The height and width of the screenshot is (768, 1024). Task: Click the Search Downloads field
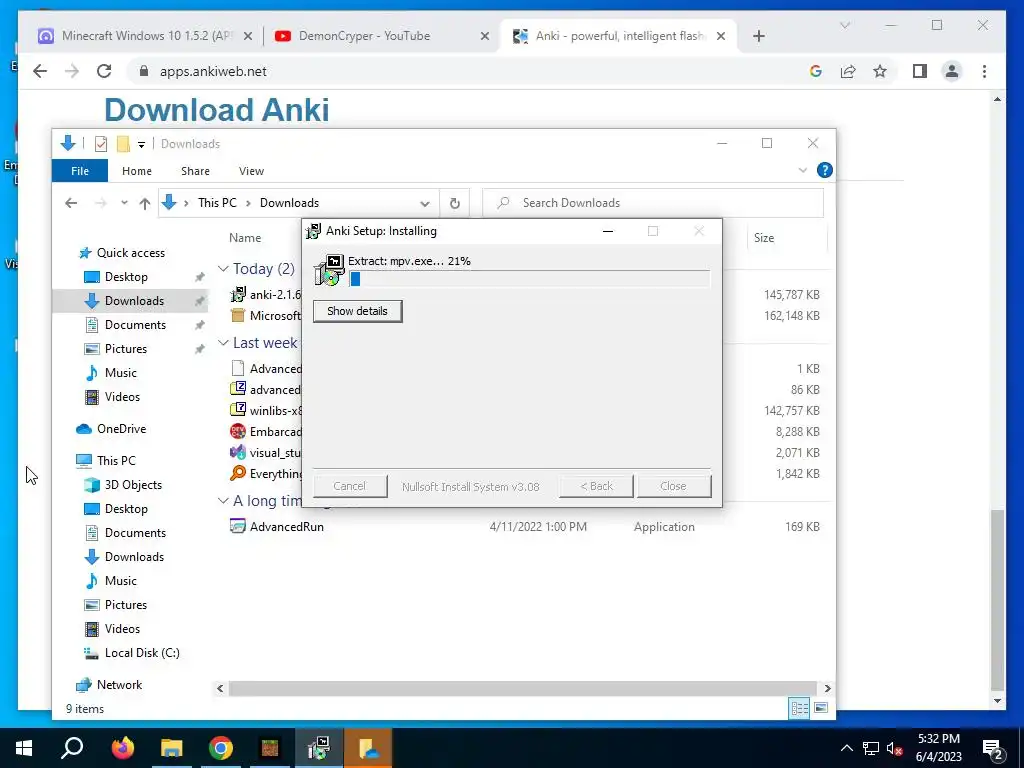click(x=653, y=203)
